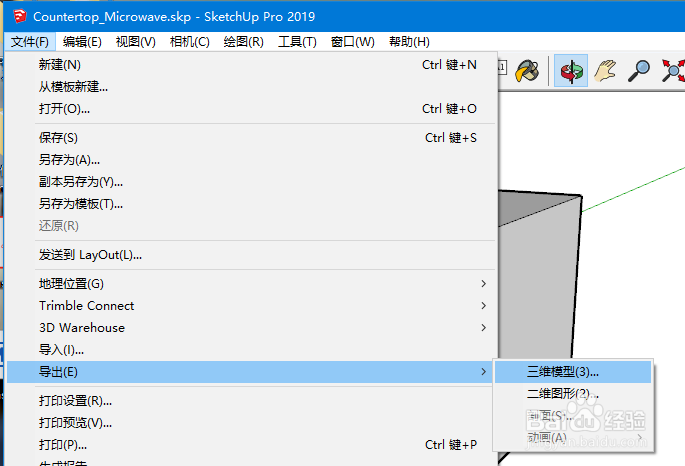685x466 pixels.
Task: Click the SketchUp logo in title bar
Action: (20, 17)
